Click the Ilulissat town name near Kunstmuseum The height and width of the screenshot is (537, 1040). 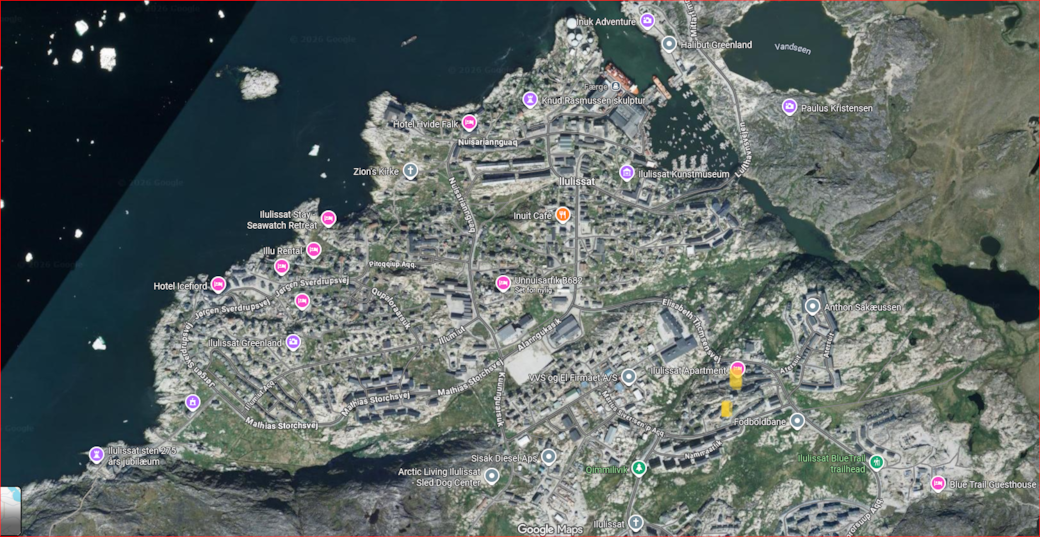[576, 180]
